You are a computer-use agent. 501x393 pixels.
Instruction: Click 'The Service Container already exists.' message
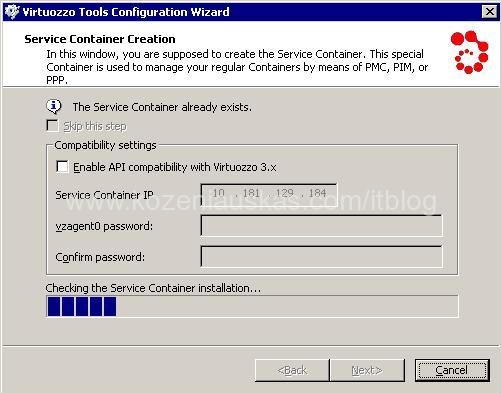pos(162,107)
